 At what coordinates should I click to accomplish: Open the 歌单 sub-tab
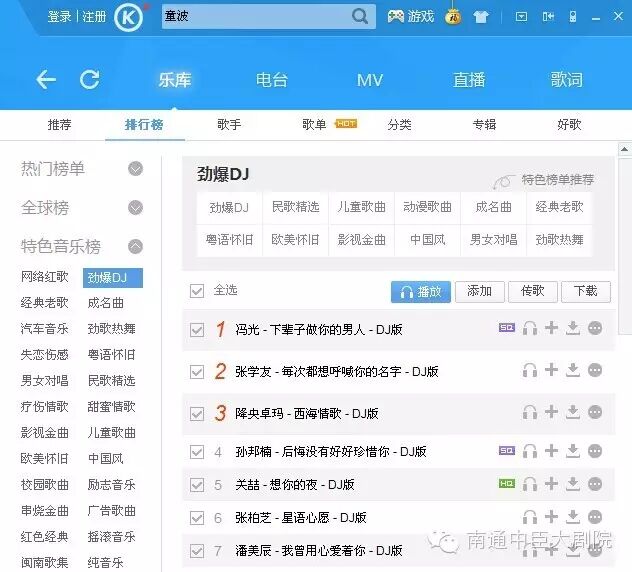[314, 125]
